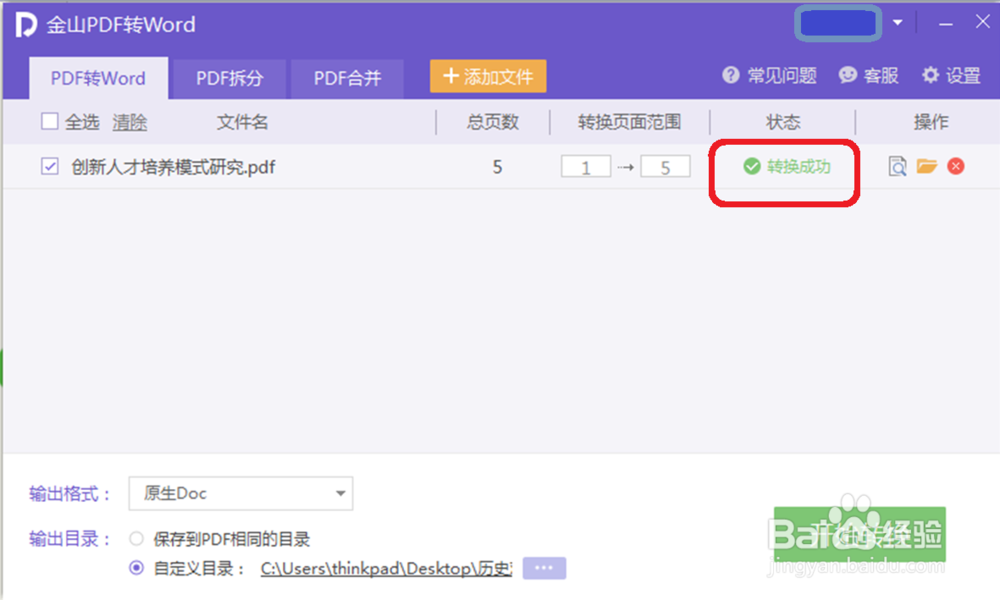Open the preview icon for 创新人才培养模式研究.pdf
Screen dimensions: 1000x600
(897, 166)
